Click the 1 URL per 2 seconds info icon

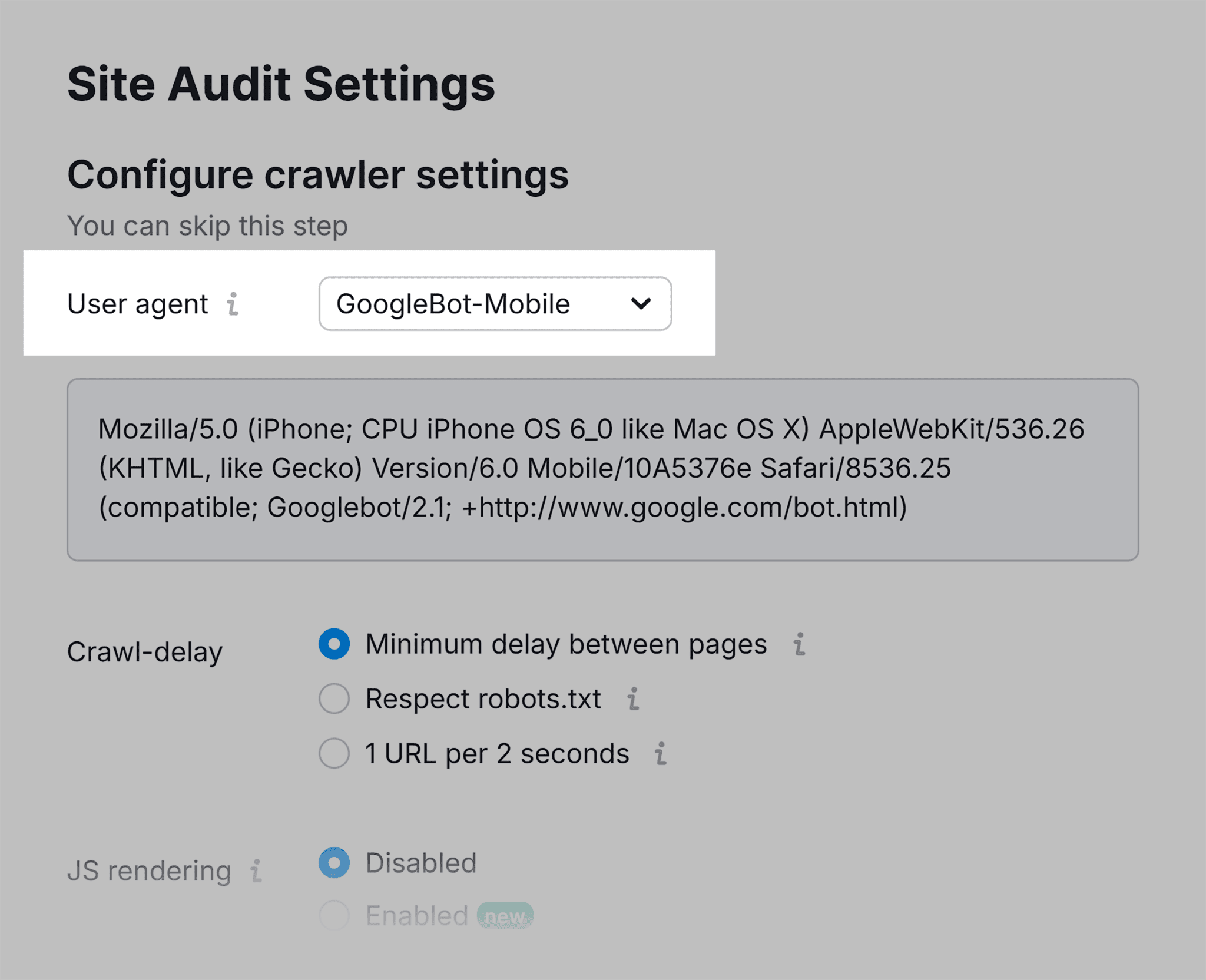pyautogui.click(x=661, y=754)
